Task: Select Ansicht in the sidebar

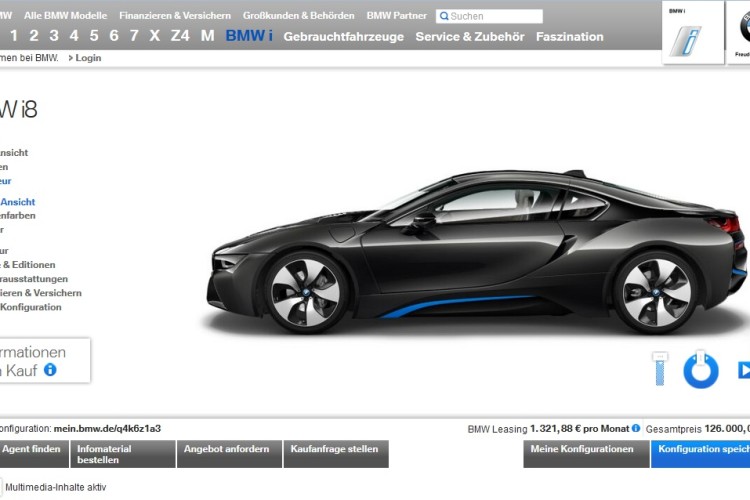Action: coord(17,202)
